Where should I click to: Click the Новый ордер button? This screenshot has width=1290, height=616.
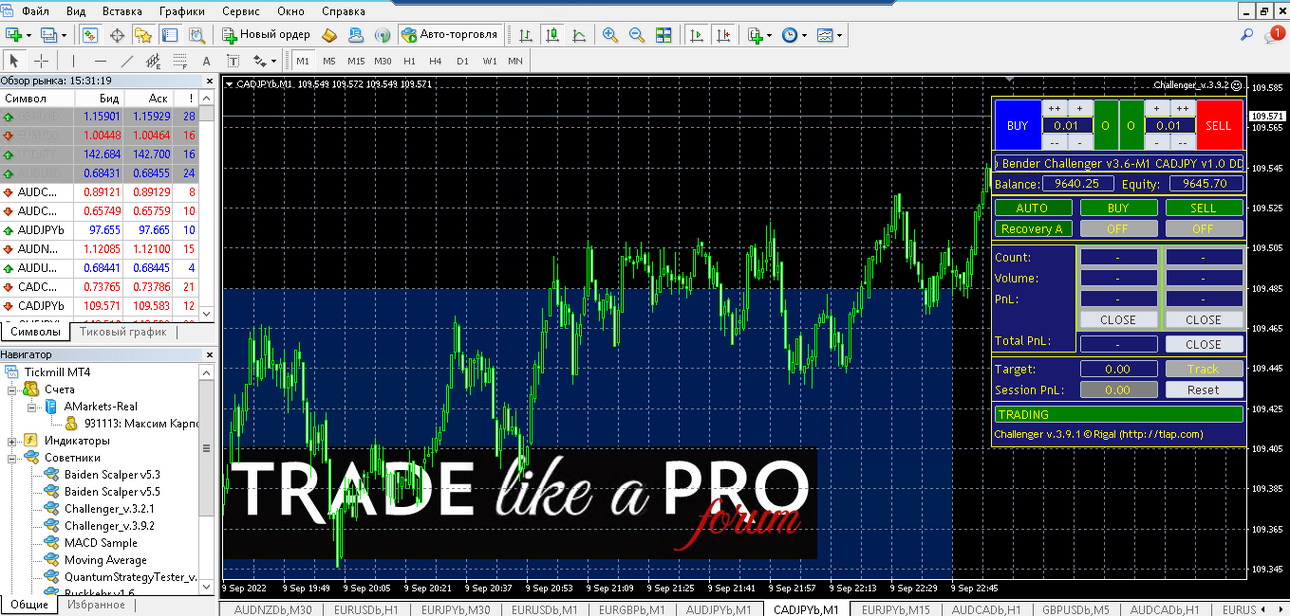pyautogui.click(x=266, y=34)
